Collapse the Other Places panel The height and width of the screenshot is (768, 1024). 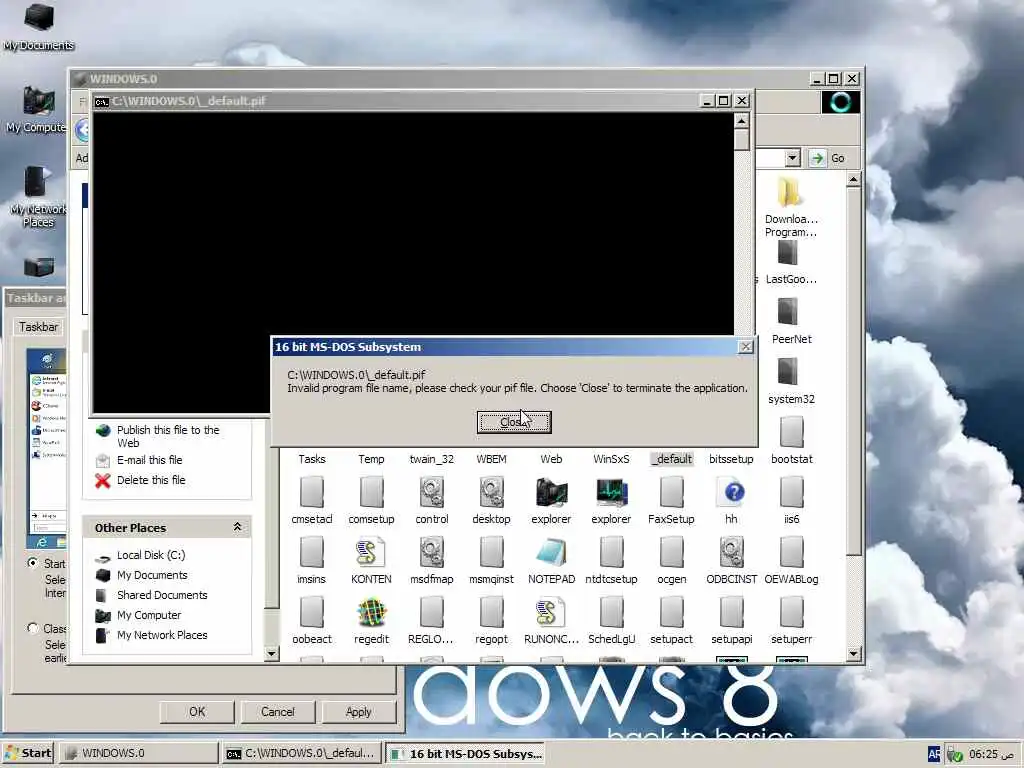[x=237, y=527]
